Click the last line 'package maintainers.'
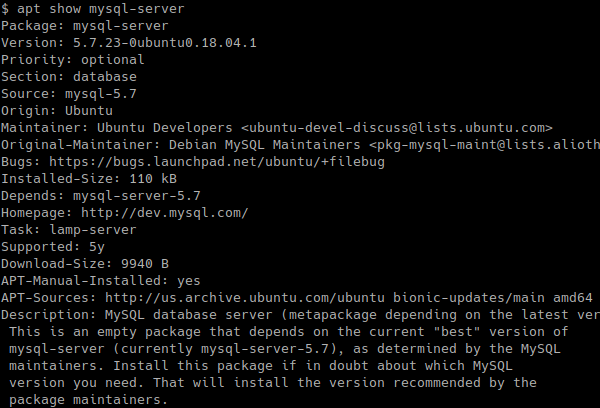 pyautogui.click(x=88, y=400)
